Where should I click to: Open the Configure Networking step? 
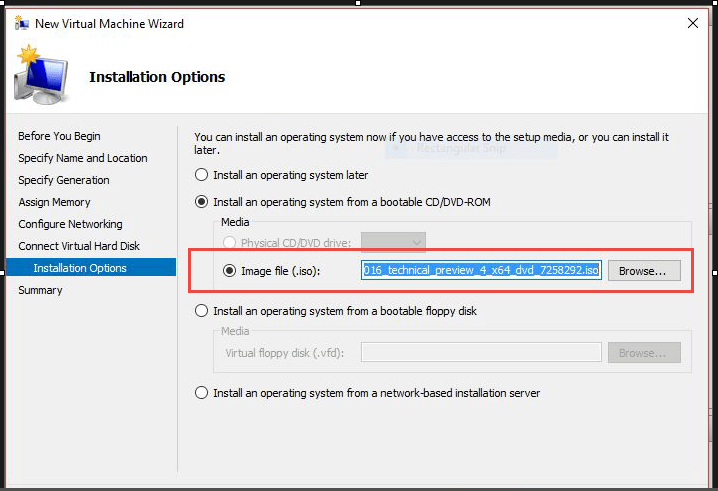(x=70, y=224)
